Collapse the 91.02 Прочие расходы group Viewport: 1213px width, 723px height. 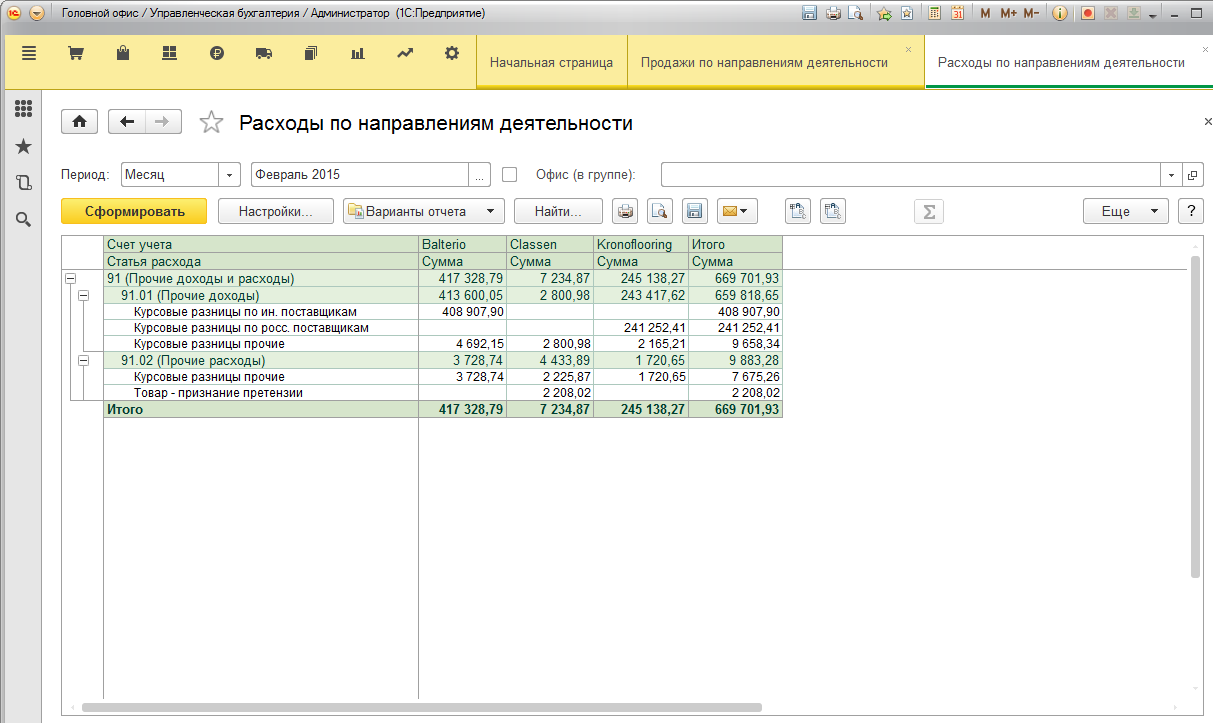coord(83,360)
